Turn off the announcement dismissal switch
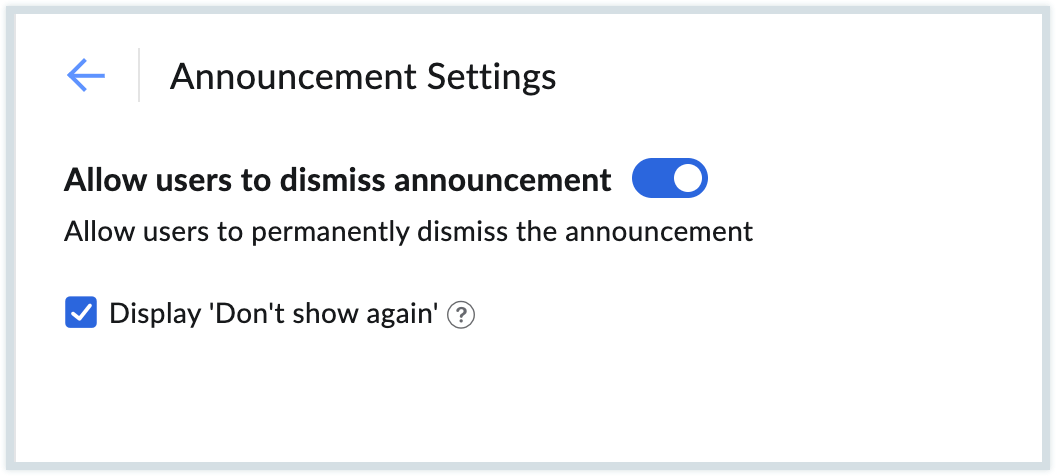Screen dimensions: 1056x476 (x=669, y=178)
